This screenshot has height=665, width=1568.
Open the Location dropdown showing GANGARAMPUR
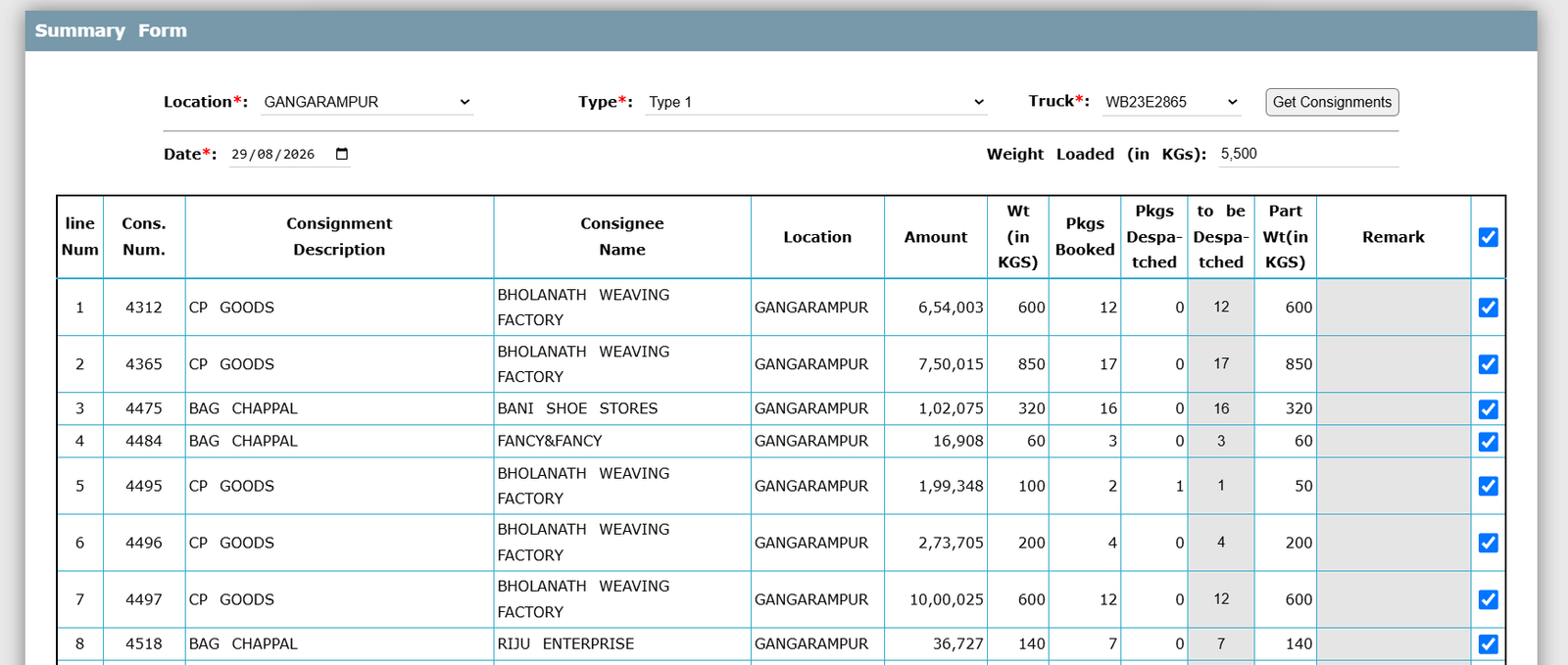pyautogui.click(x=367, y=102)
